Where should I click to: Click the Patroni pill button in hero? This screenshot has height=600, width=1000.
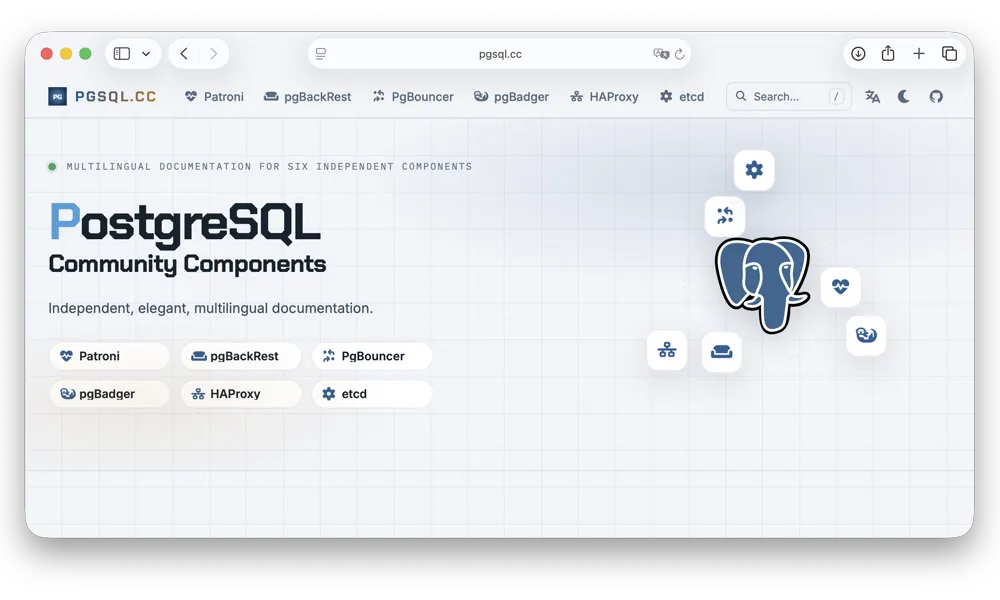coord(110,356)
